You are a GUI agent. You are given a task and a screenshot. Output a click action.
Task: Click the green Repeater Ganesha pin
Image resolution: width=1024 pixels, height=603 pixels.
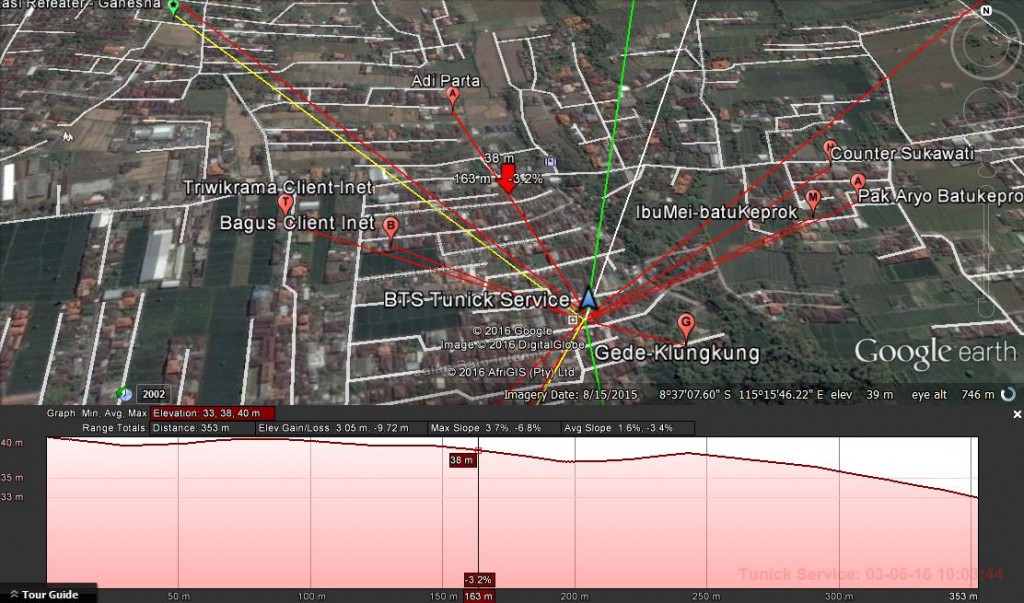(173, 7)
